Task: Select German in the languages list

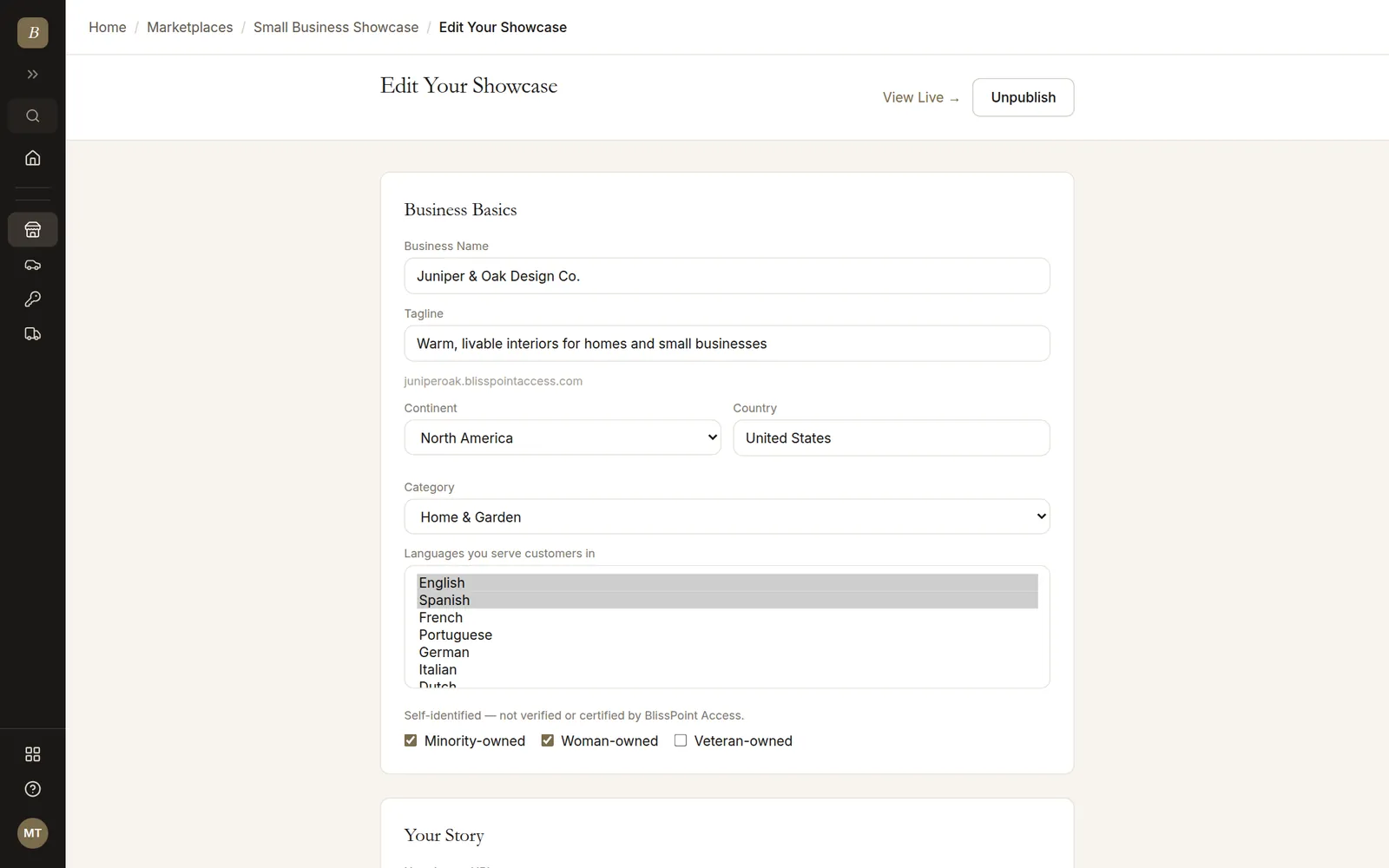Action: 727,652
